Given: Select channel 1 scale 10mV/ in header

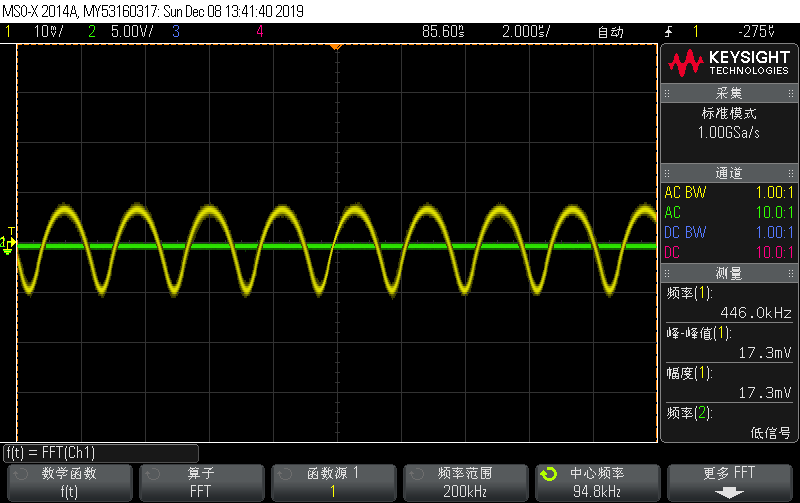Looking at the screenshot, I should [48, 32].
